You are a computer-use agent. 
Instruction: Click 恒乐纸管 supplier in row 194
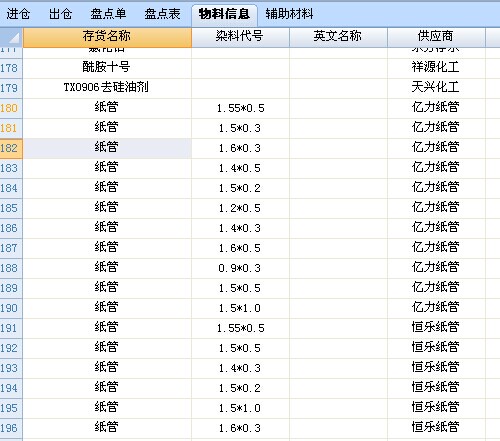coord(436,388)
